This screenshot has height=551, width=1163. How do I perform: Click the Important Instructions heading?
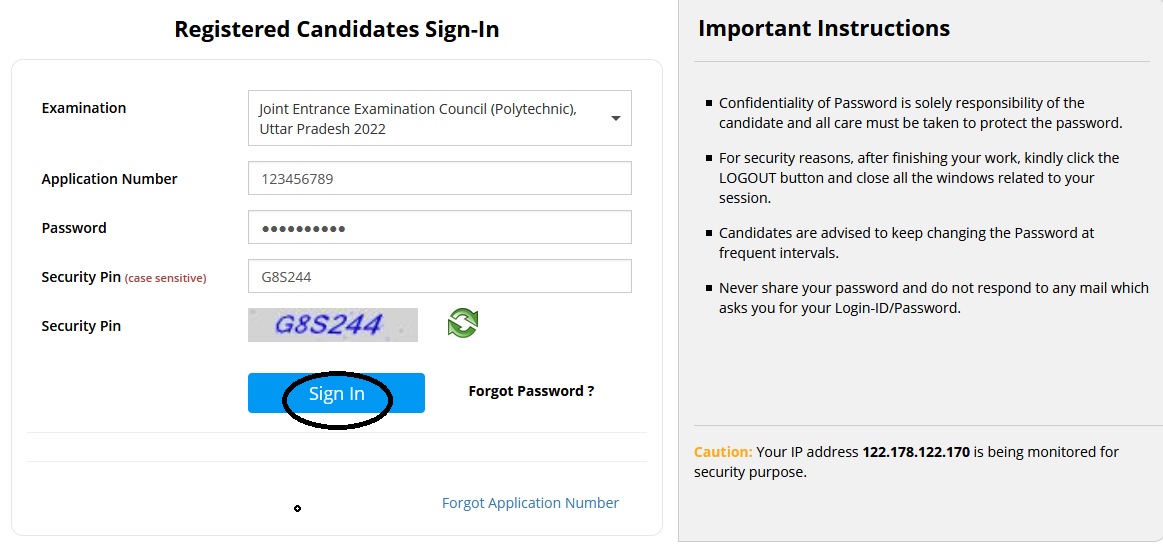824,28
